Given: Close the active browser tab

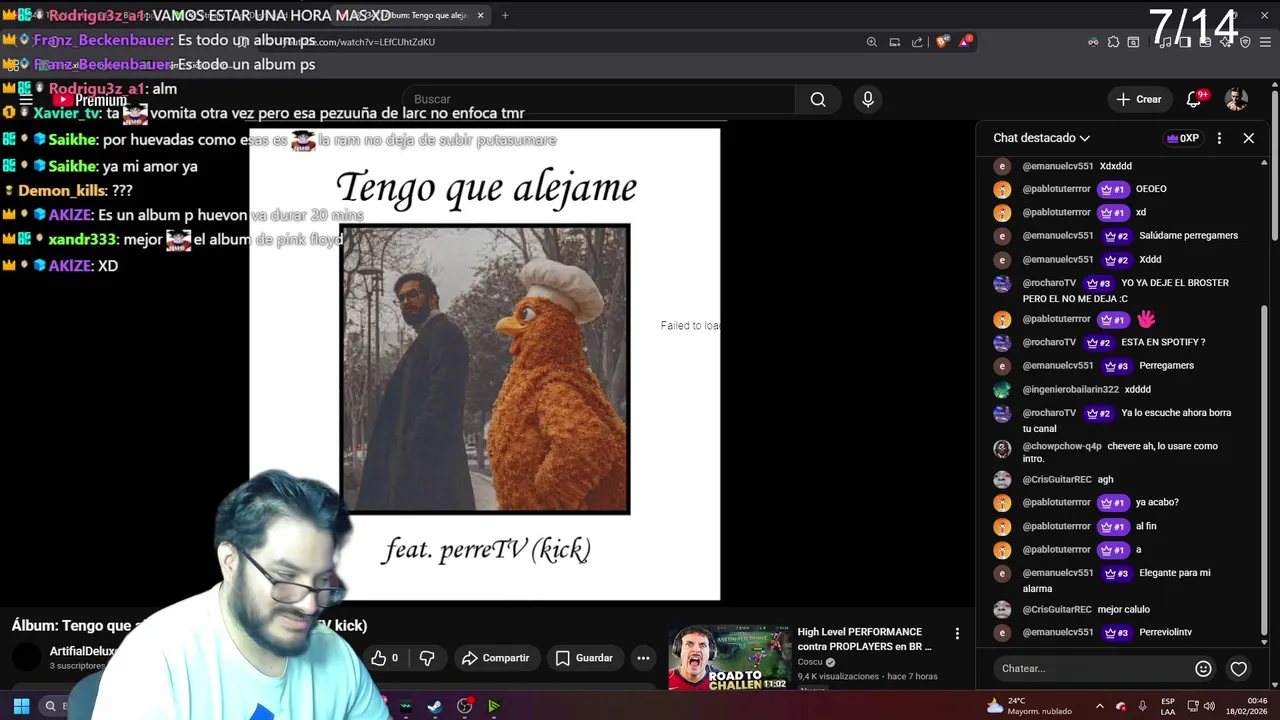Looking at the screenshot, I should (x=480, y=15).
